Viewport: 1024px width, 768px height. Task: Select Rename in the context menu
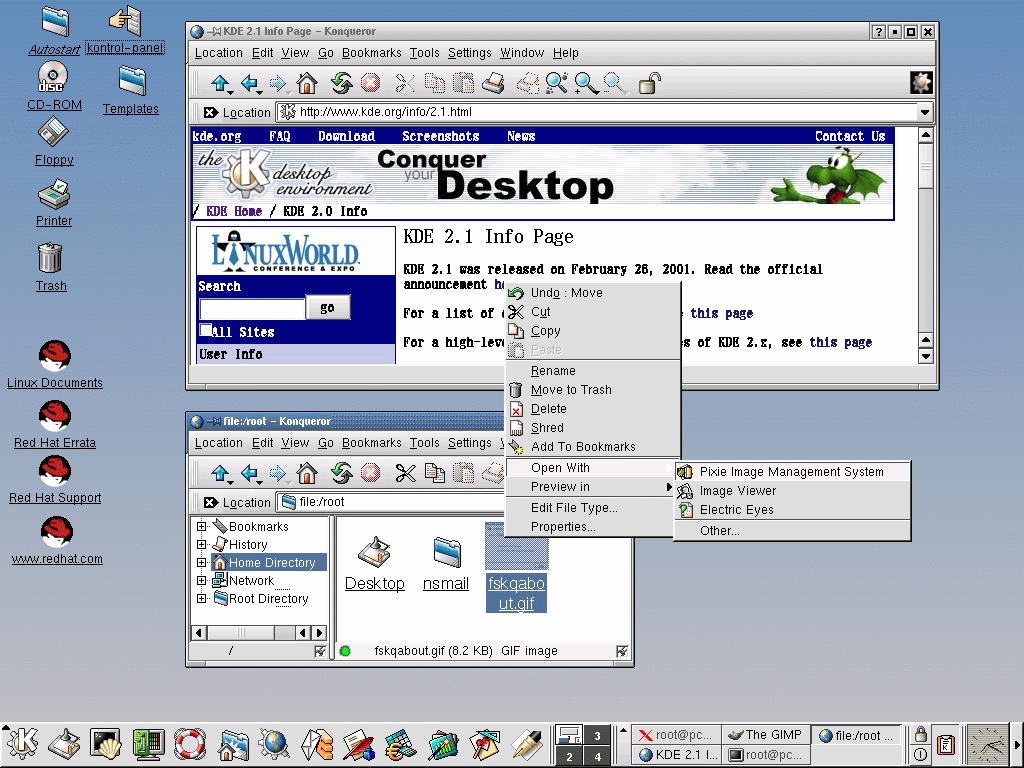[x=593, y=371]
